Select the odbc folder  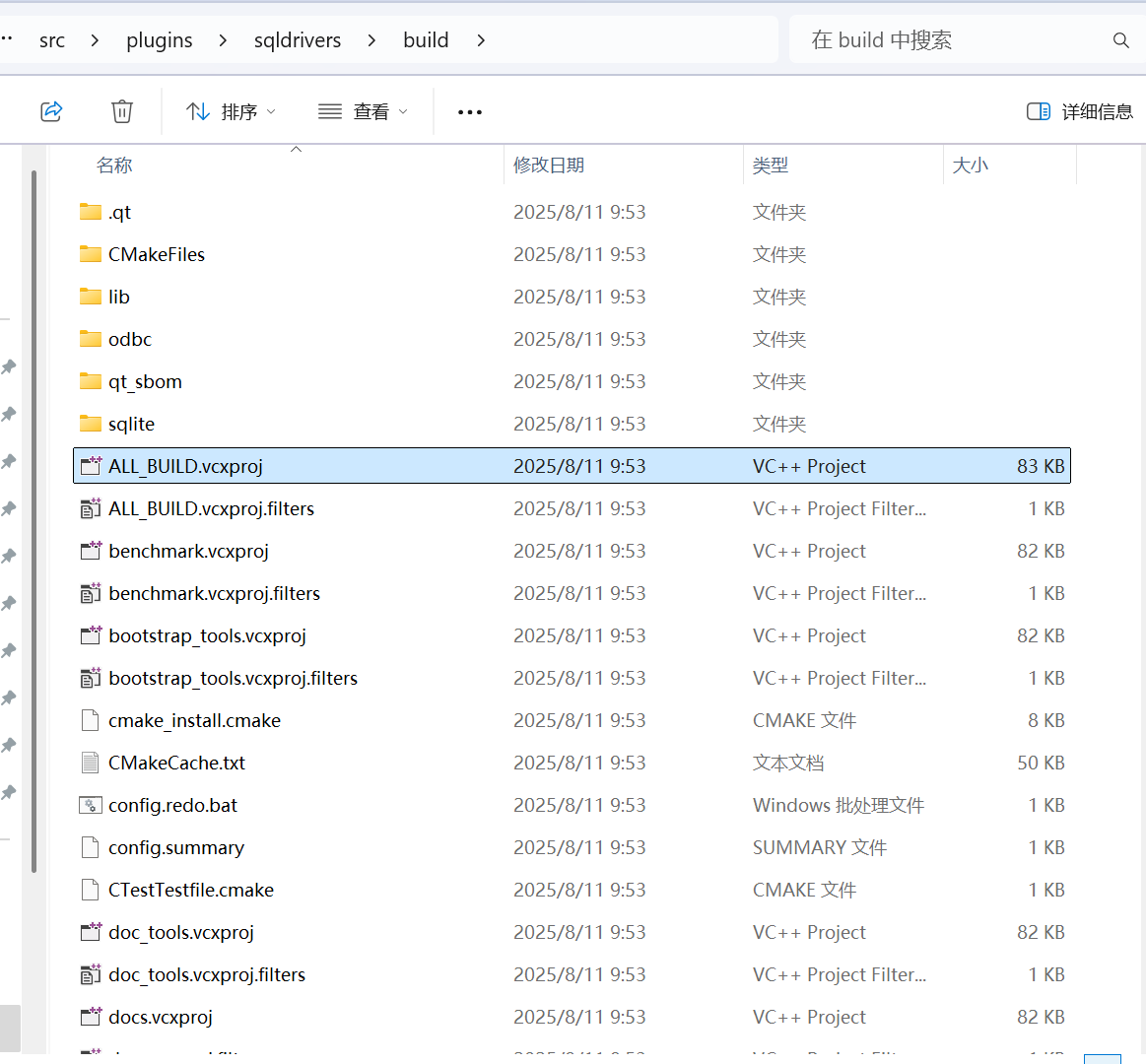click(129, 338)
